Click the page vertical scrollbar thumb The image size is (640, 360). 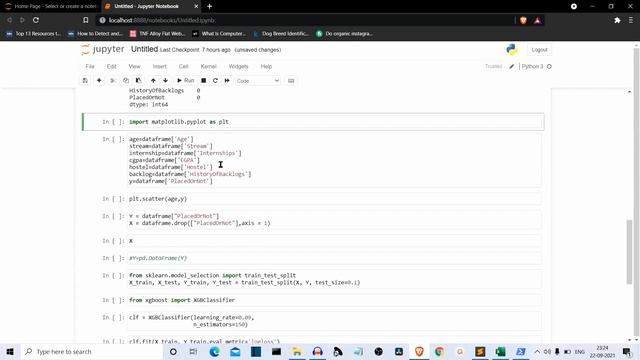pyautogui.click(x=629, y=251)
